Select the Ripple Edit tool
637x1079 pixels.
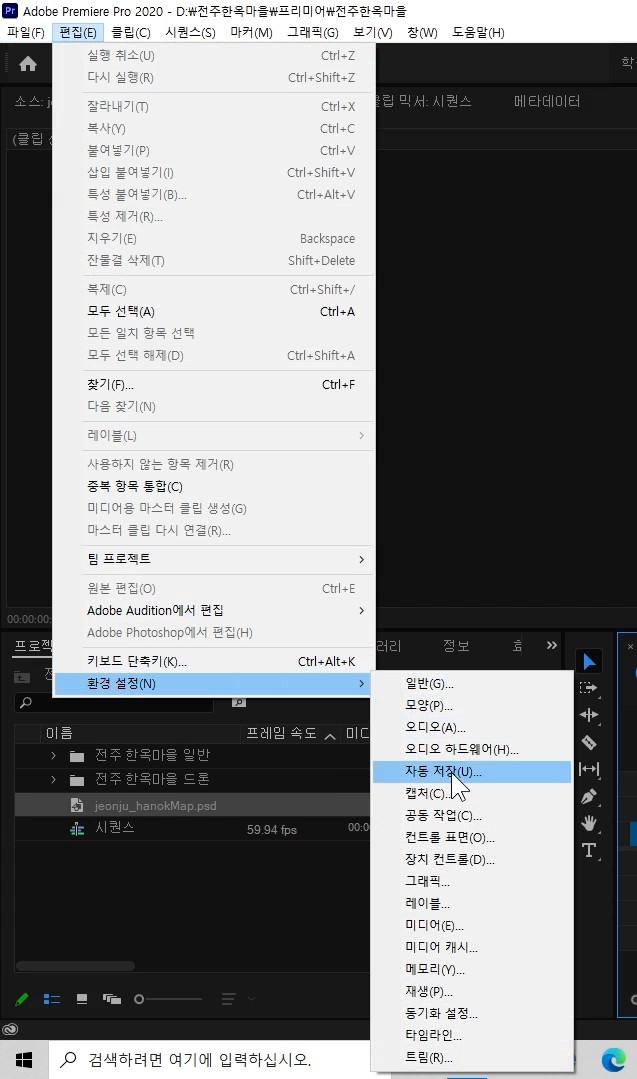point(589,715)
